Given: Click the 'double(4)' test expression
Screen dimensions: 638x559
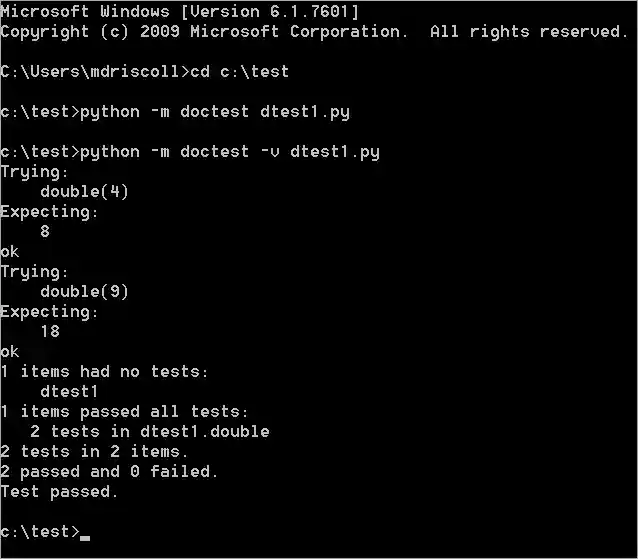Looking at the screenshot, I should point(85,192).
